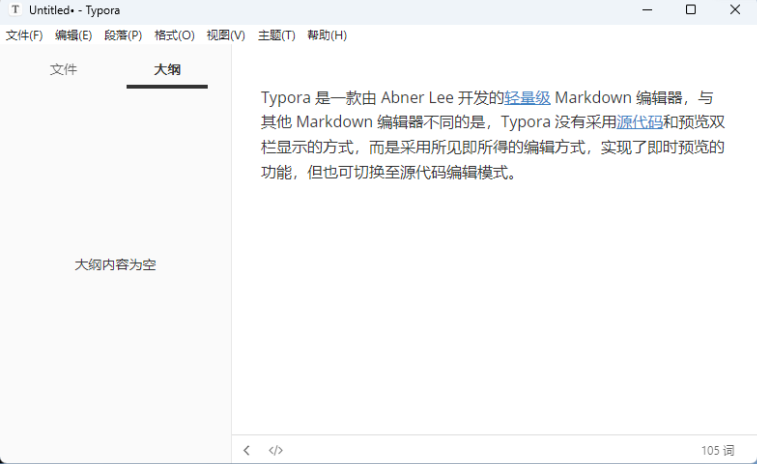This screenshot has width=757, height=464.
Task: Click the Typora app icon in the title bar
Action: tap(15, 10)
